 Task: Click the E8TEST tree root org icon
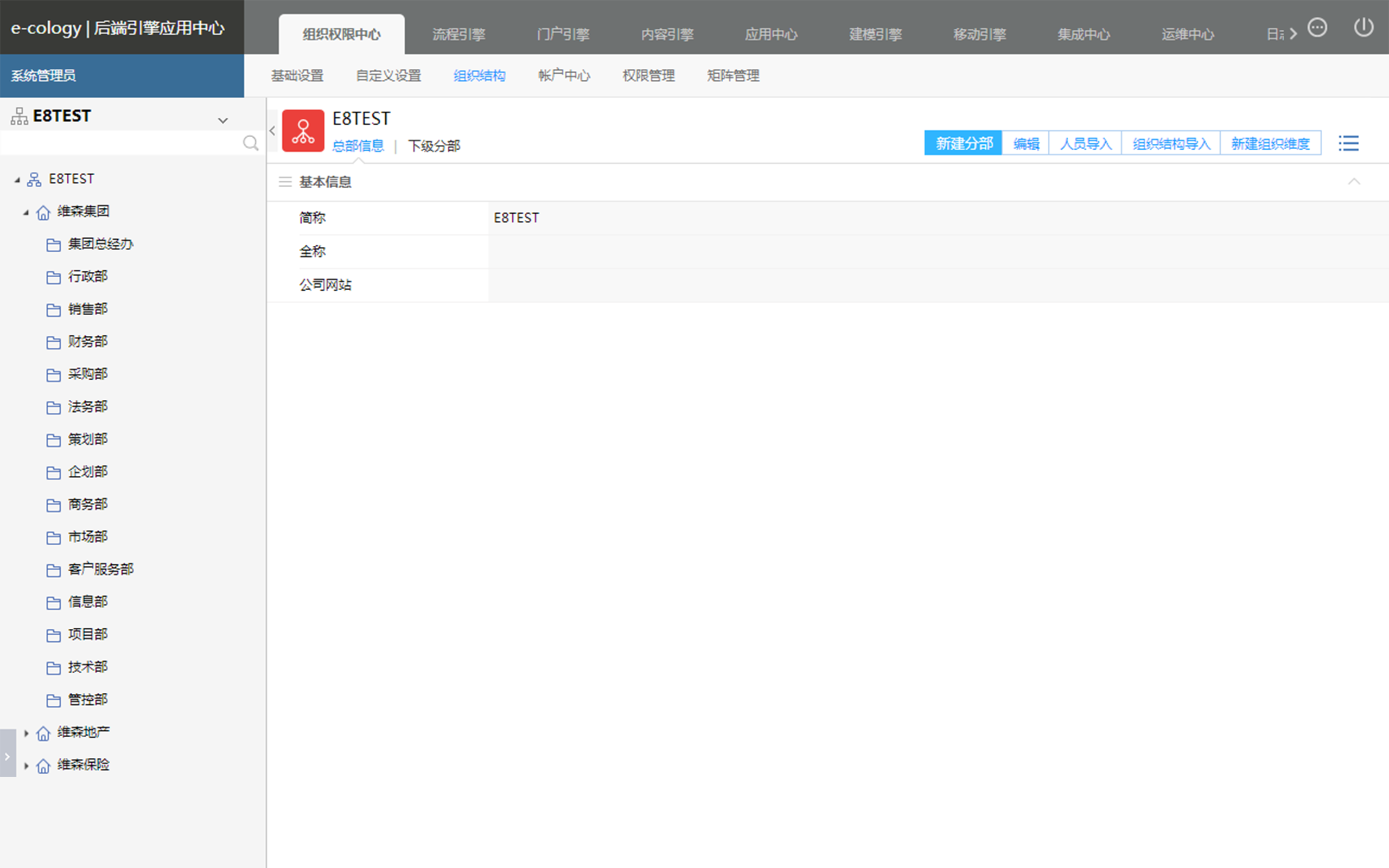(x=34, y=180)
